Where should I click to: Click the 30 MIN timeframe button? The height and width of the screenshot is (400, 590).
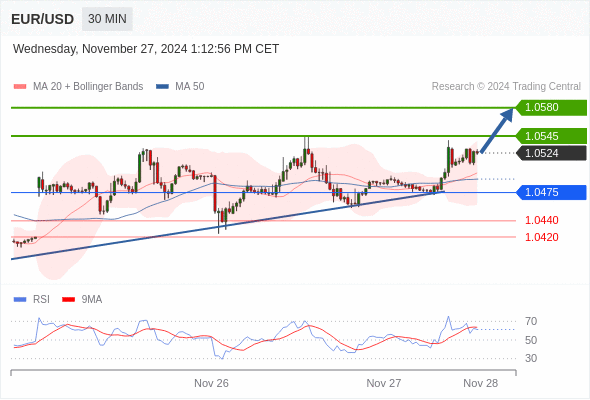(x=107, y=19)
